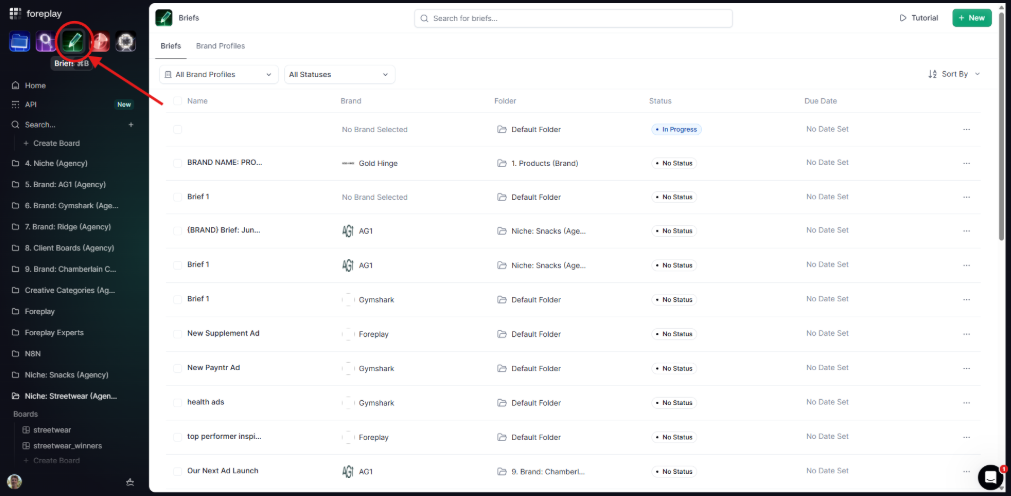Click the Status column header
1011x496 pixels.
[x=660, y=101]
